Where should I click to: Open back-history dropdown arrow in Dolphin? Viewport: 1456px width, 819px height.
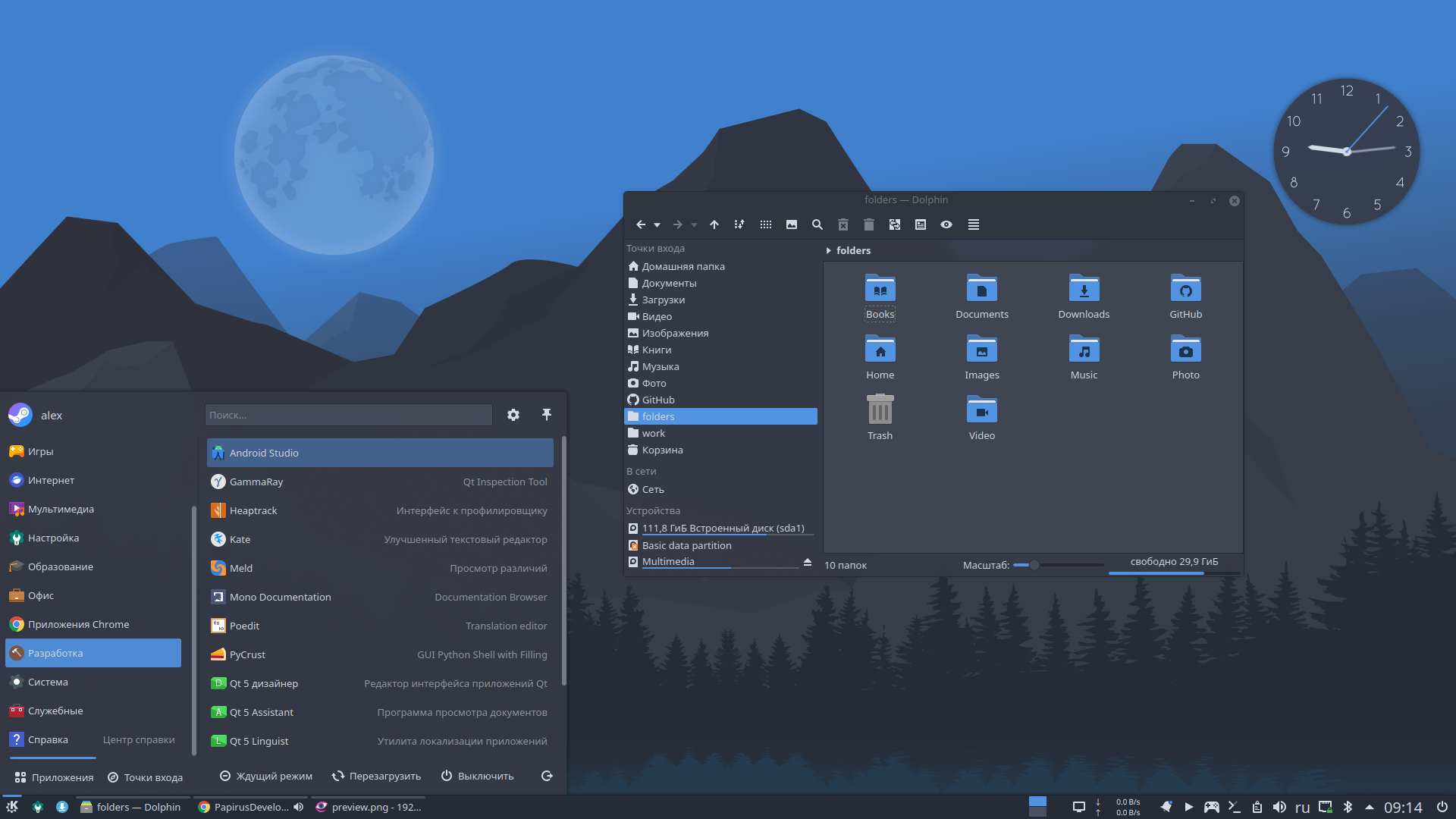(x=657, y=225)
